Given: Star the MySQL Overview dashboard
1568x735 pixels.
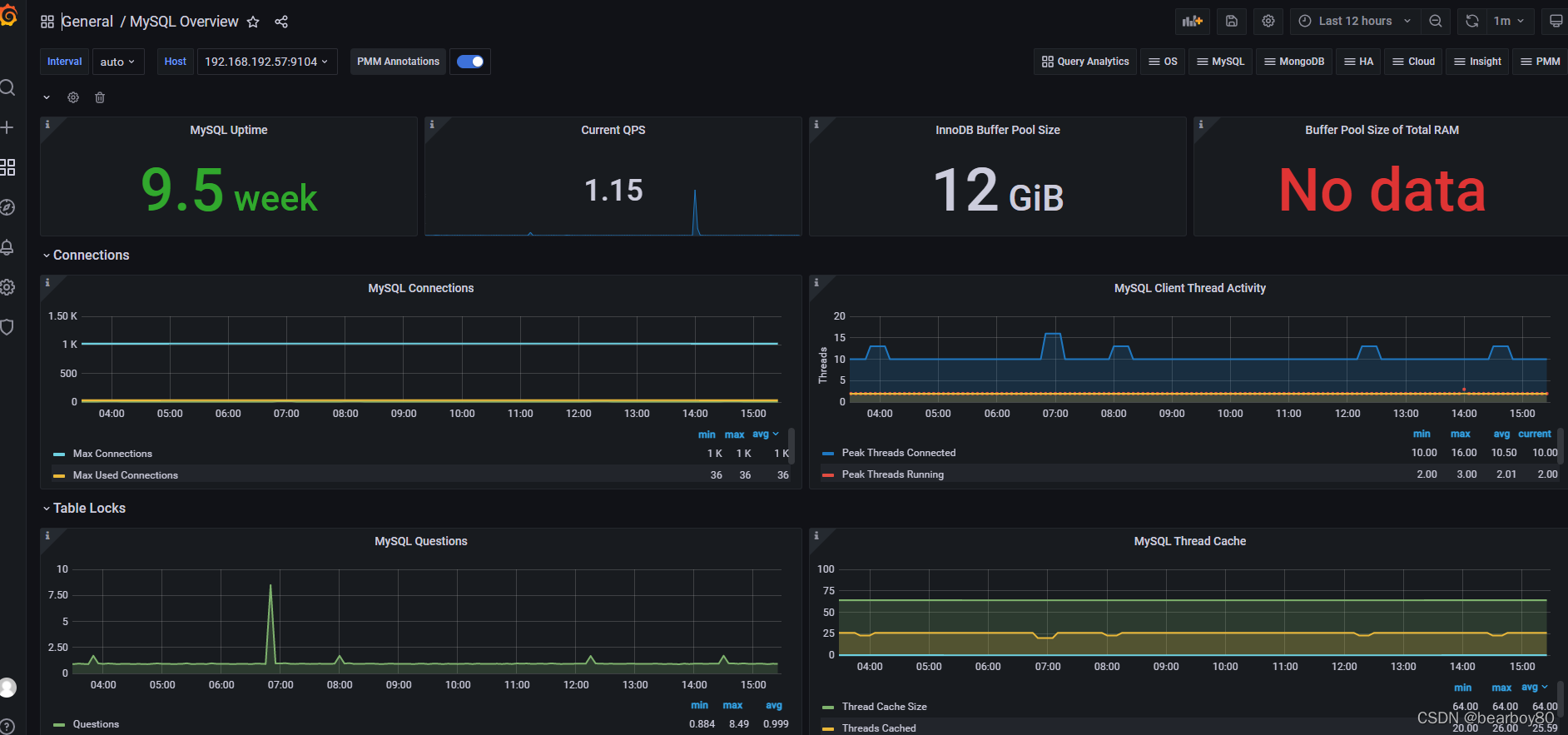Looking at the screenshot, I should tap(253, 22).
